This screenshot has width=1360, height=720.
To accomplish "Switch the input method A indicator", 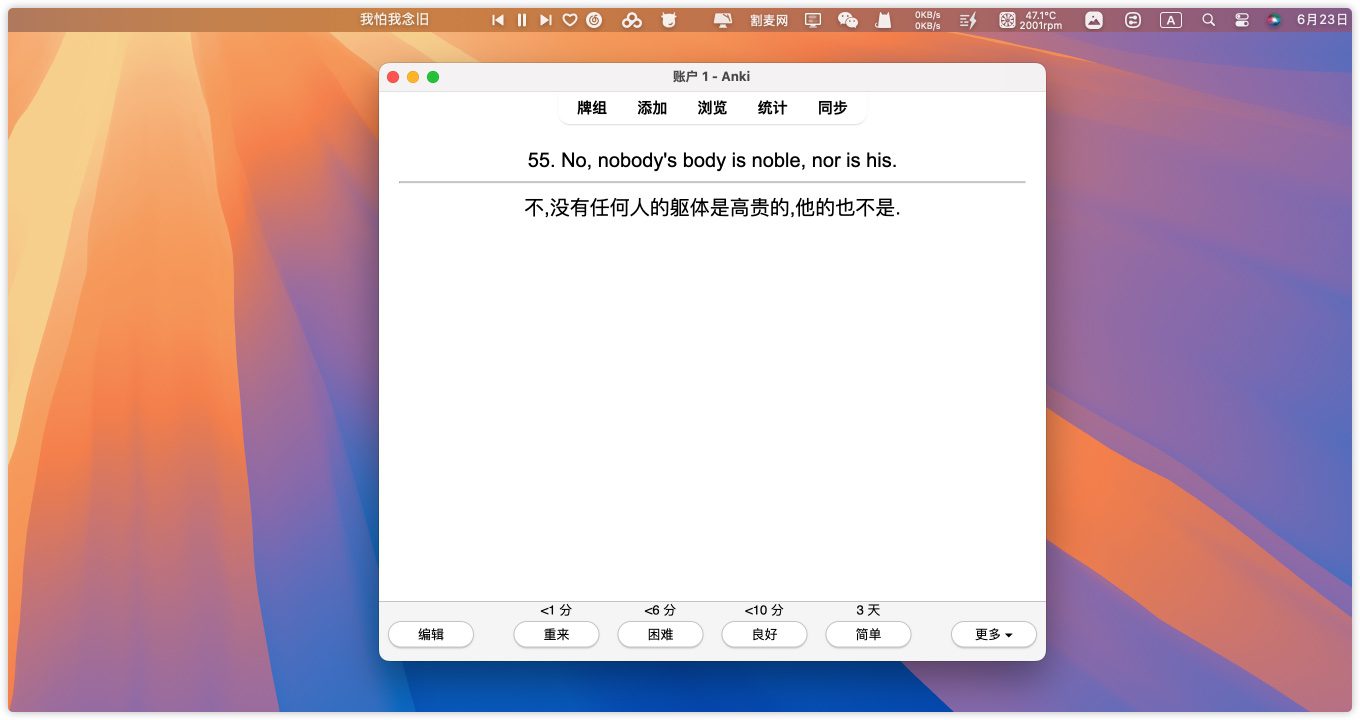I will (1170, 20).
